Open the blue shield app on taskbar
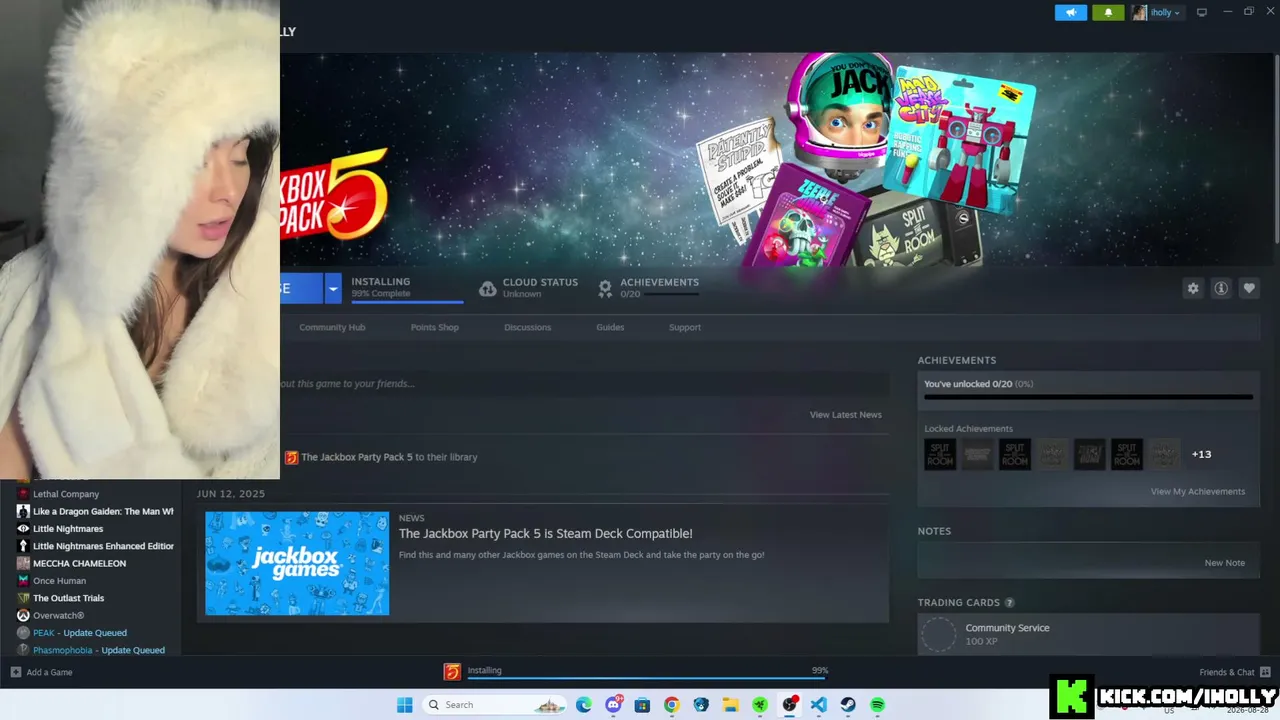 point(701,705)
